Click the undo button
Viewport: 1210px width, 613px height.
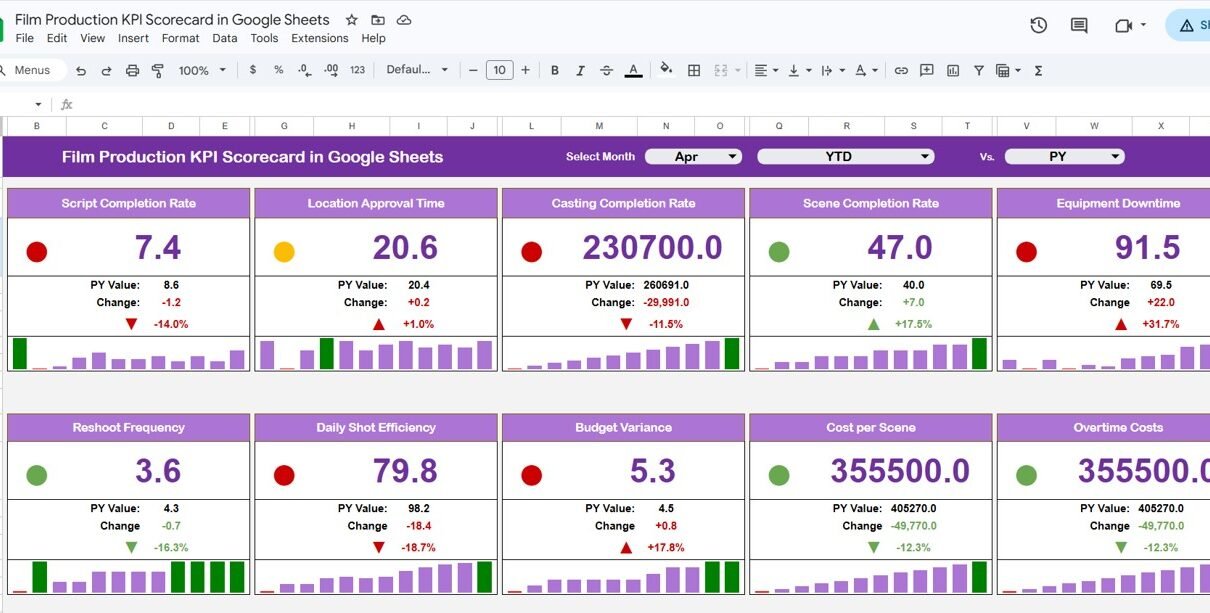click(81, 70)
